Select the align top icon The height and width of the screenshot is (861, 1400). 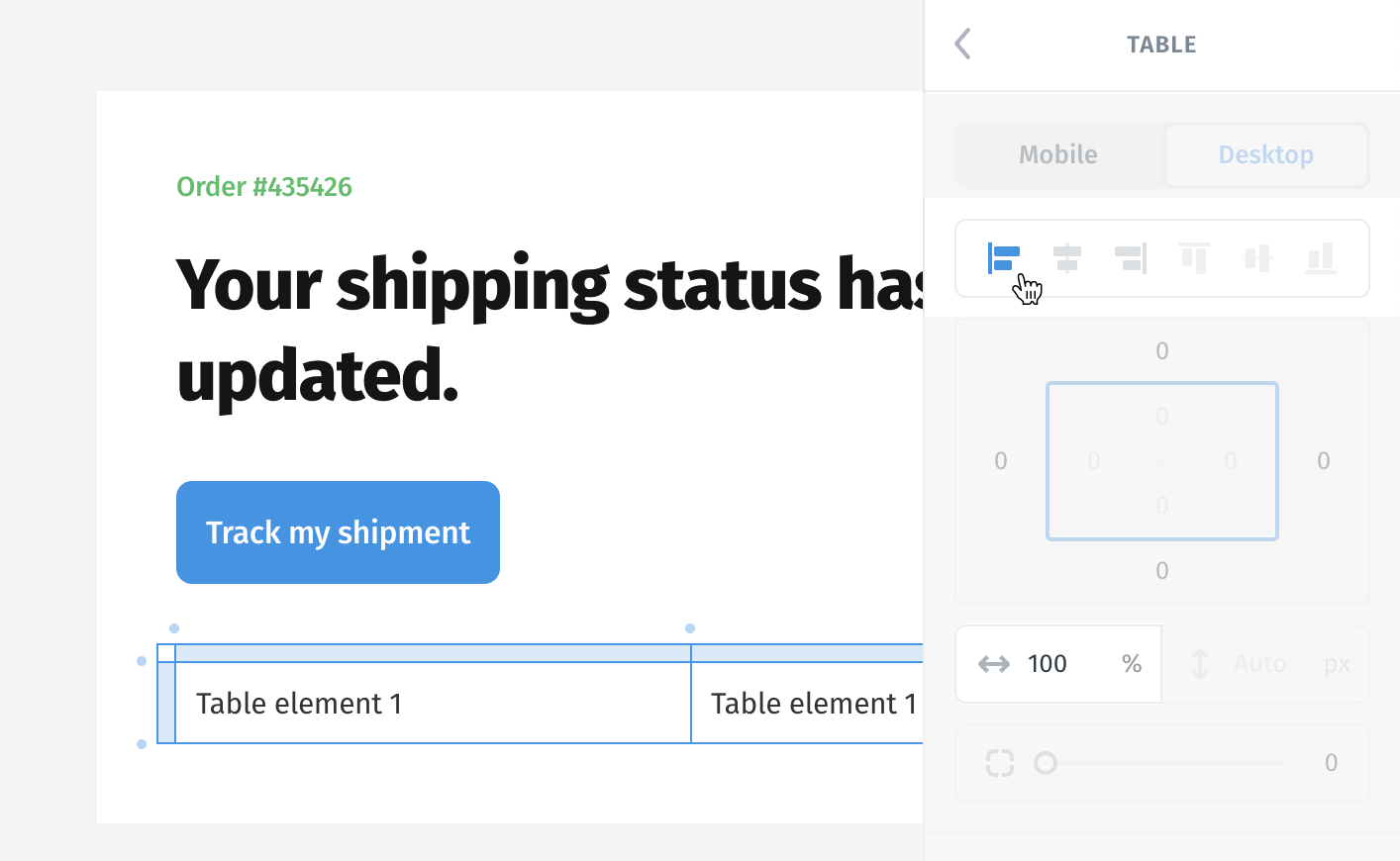click(1194, 258)
